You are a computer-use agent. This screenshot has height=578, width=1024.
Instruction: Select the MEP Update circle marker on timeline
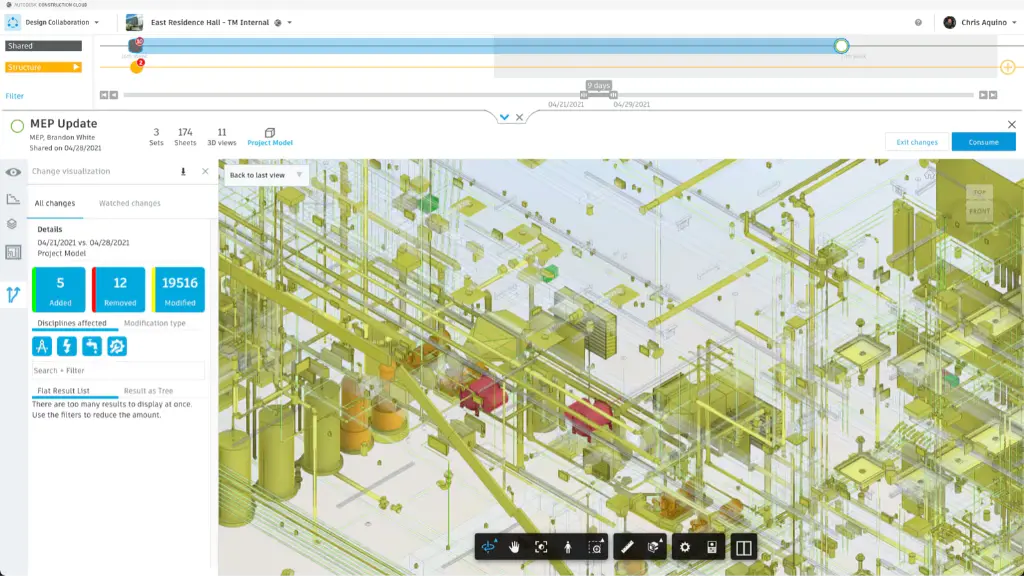(x=841, y=46)
